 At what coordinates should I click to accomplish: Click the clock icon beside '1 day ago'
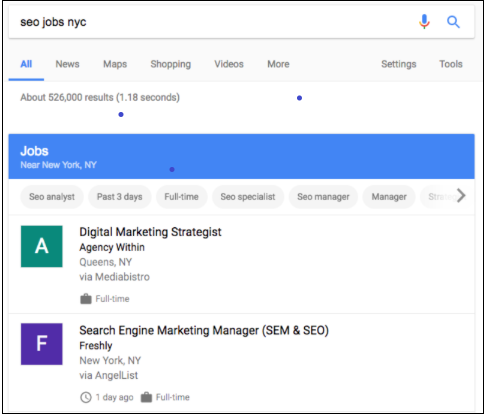point(86,397)
